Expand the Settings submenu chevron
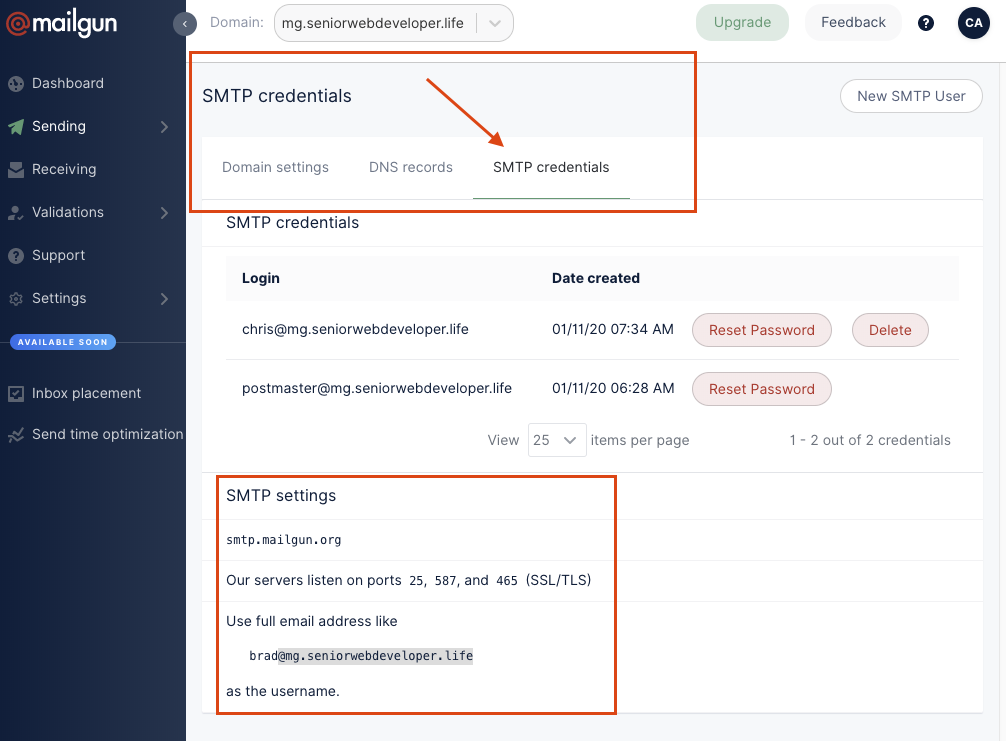This screenshot has height=741, width=1006. (164, 298)
